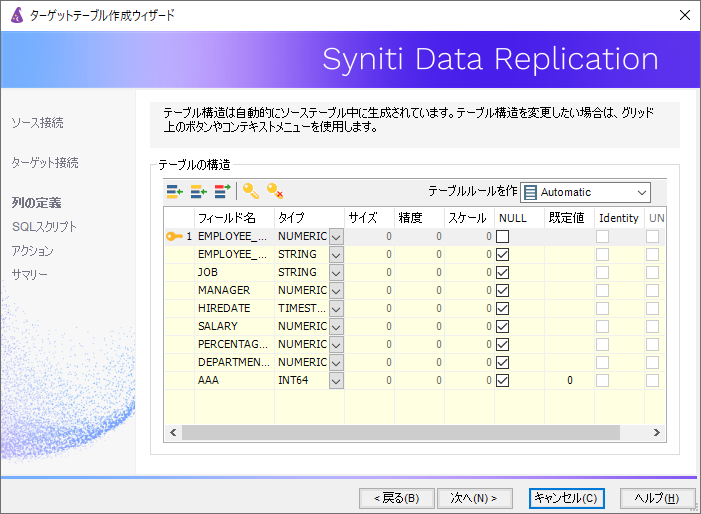Click the grid scrollbar right arrow
Image resolution: width=701 pixels, height=514 pixels.
click(x=657, y=433)
